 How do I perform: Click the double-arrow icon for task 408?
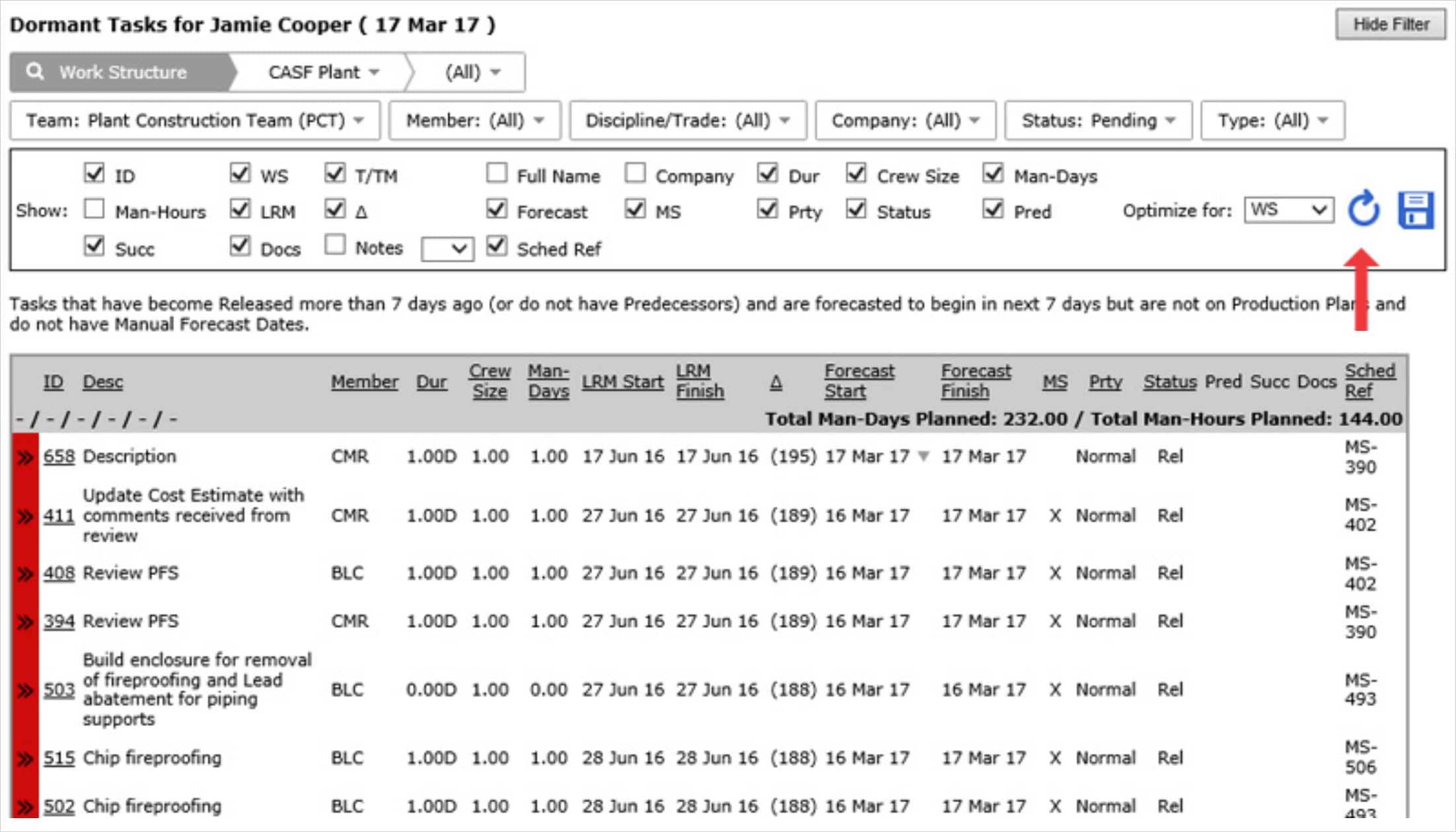(x=25, y=573)
